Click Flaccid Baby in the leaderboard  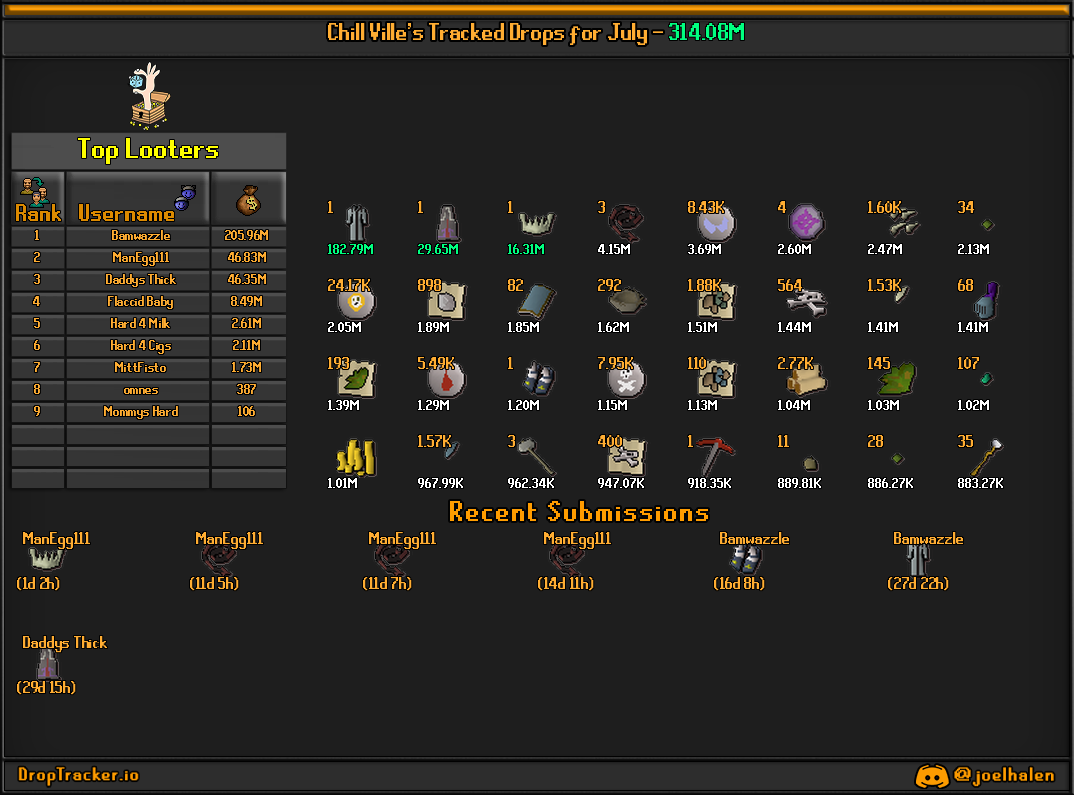(140, 301)
